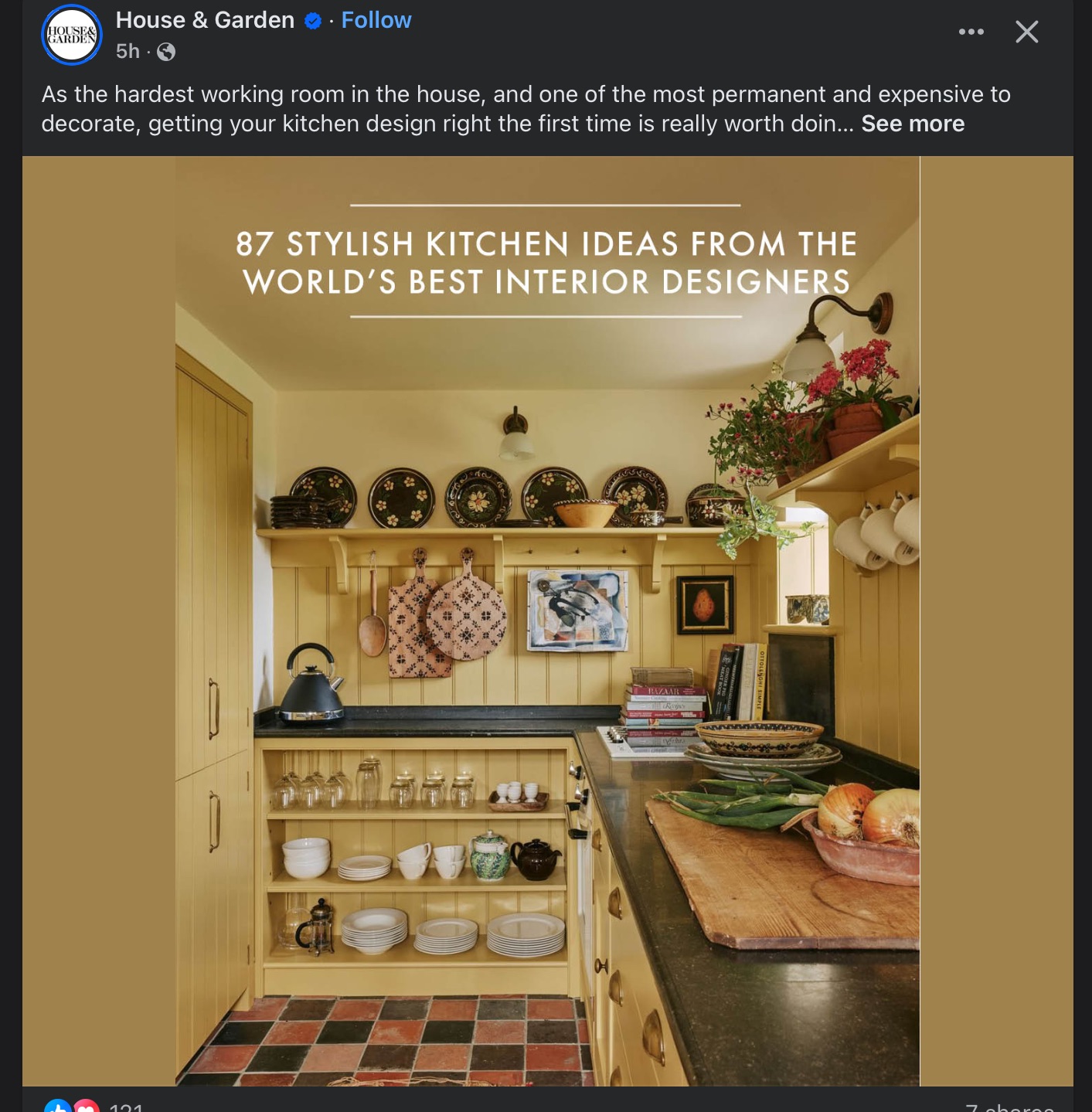Open the yellow kitchen photo
Viewport: 1092px width, 1112px height.
(547, 621)
